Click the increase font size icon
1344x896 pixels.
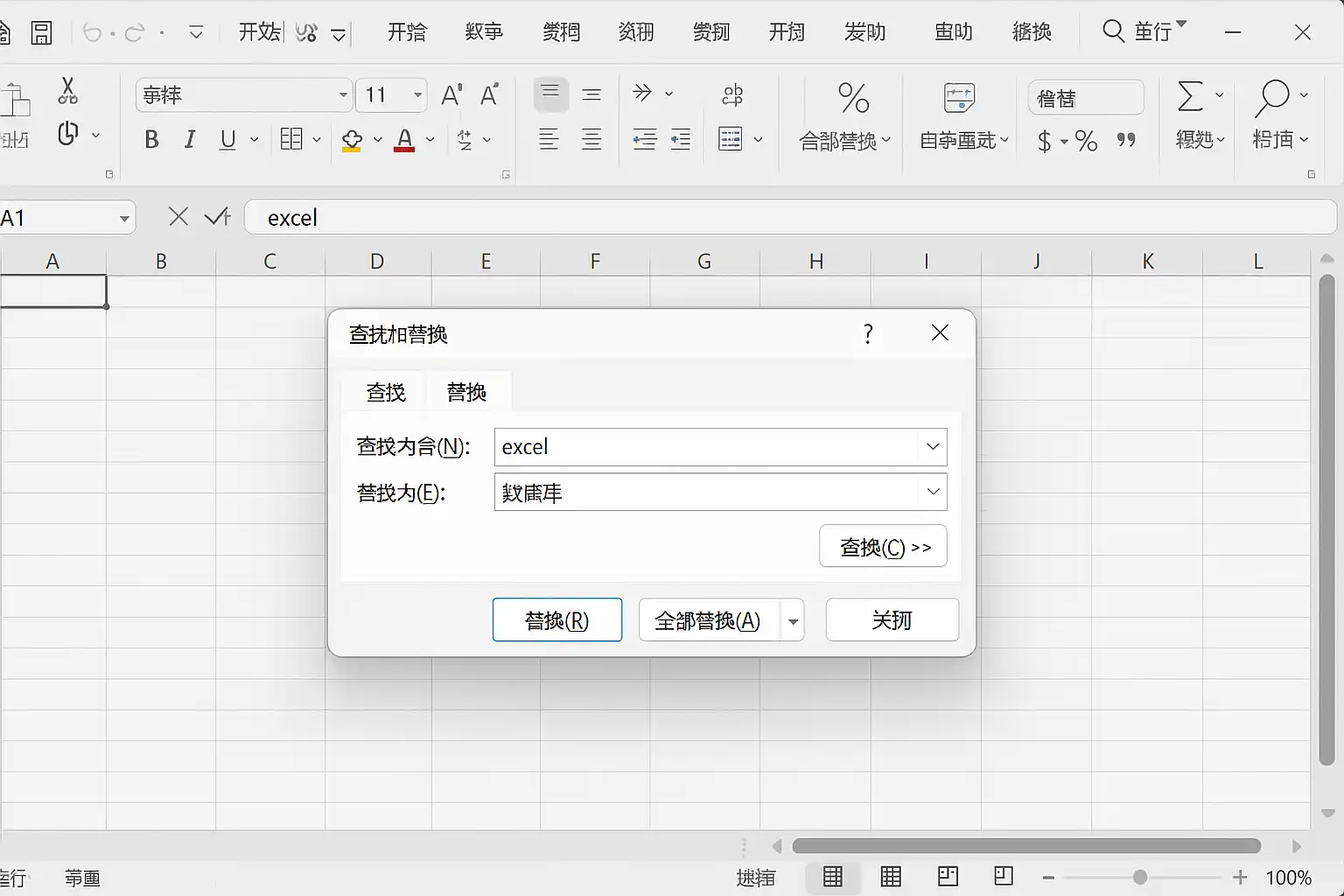451,94
